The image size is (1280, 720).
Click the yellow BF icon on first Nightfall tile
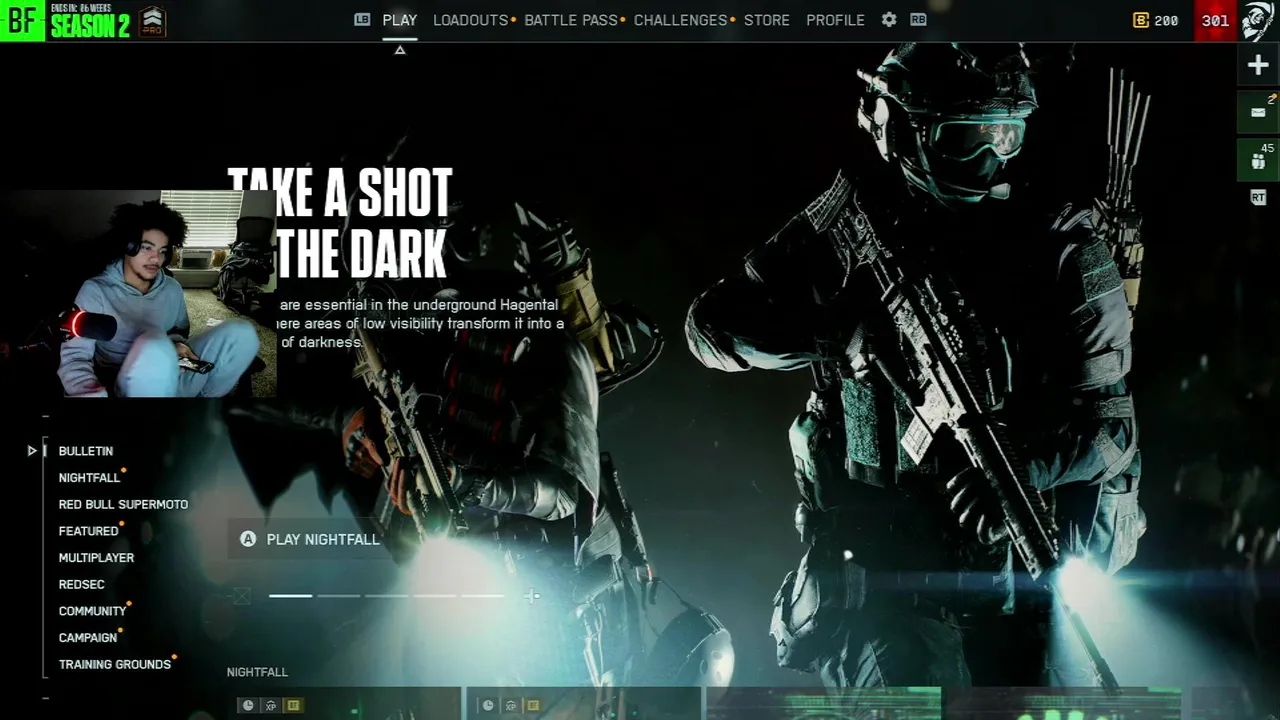[x=293, y=705]
